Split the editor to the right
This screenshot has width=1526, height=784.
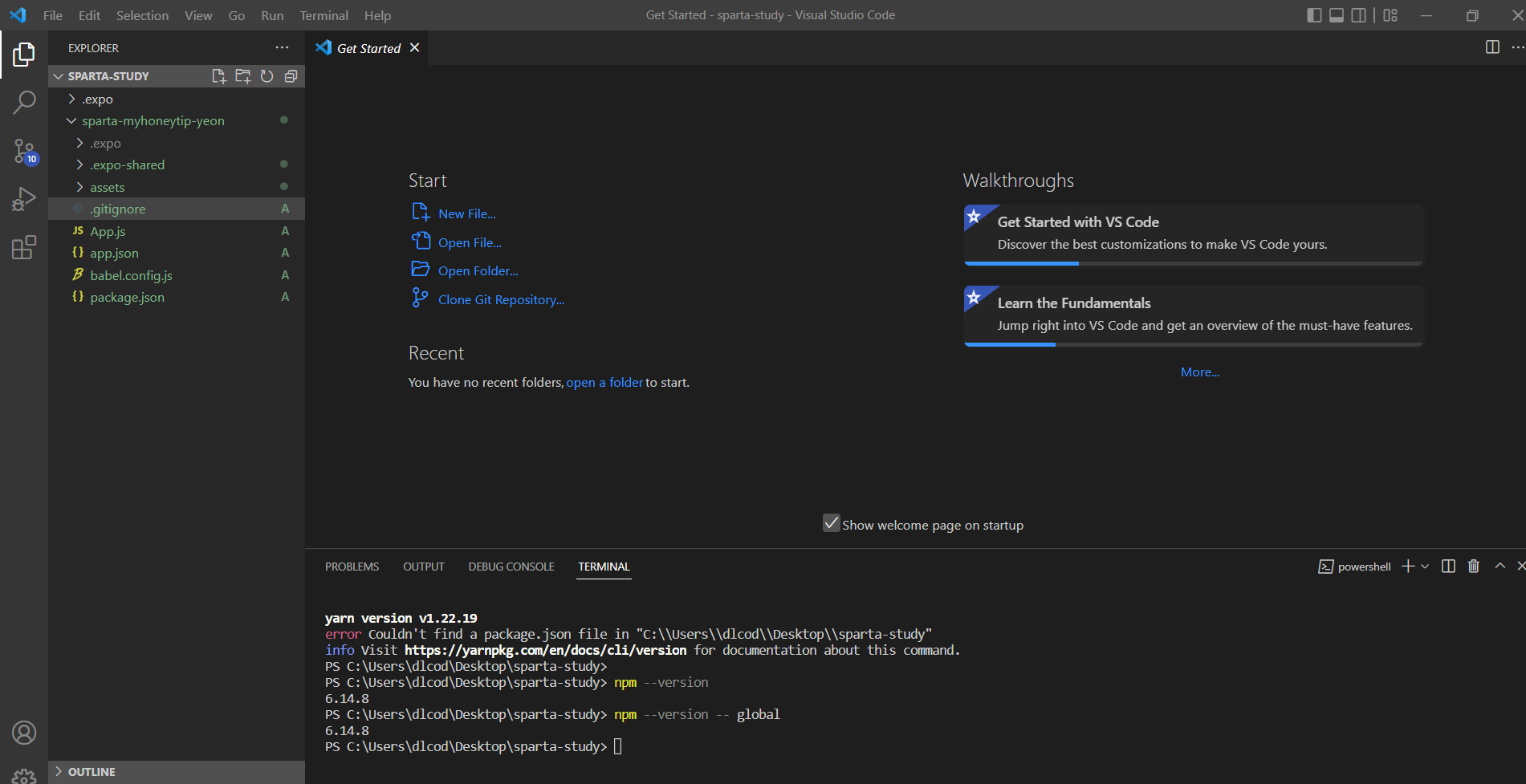coord(1492,47)
